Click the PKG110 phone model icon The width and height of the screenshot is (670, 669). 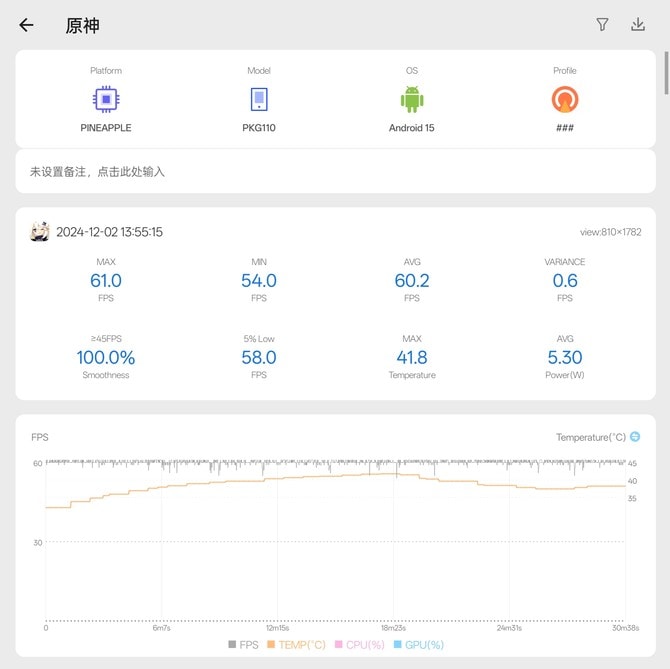coord(259,99)
